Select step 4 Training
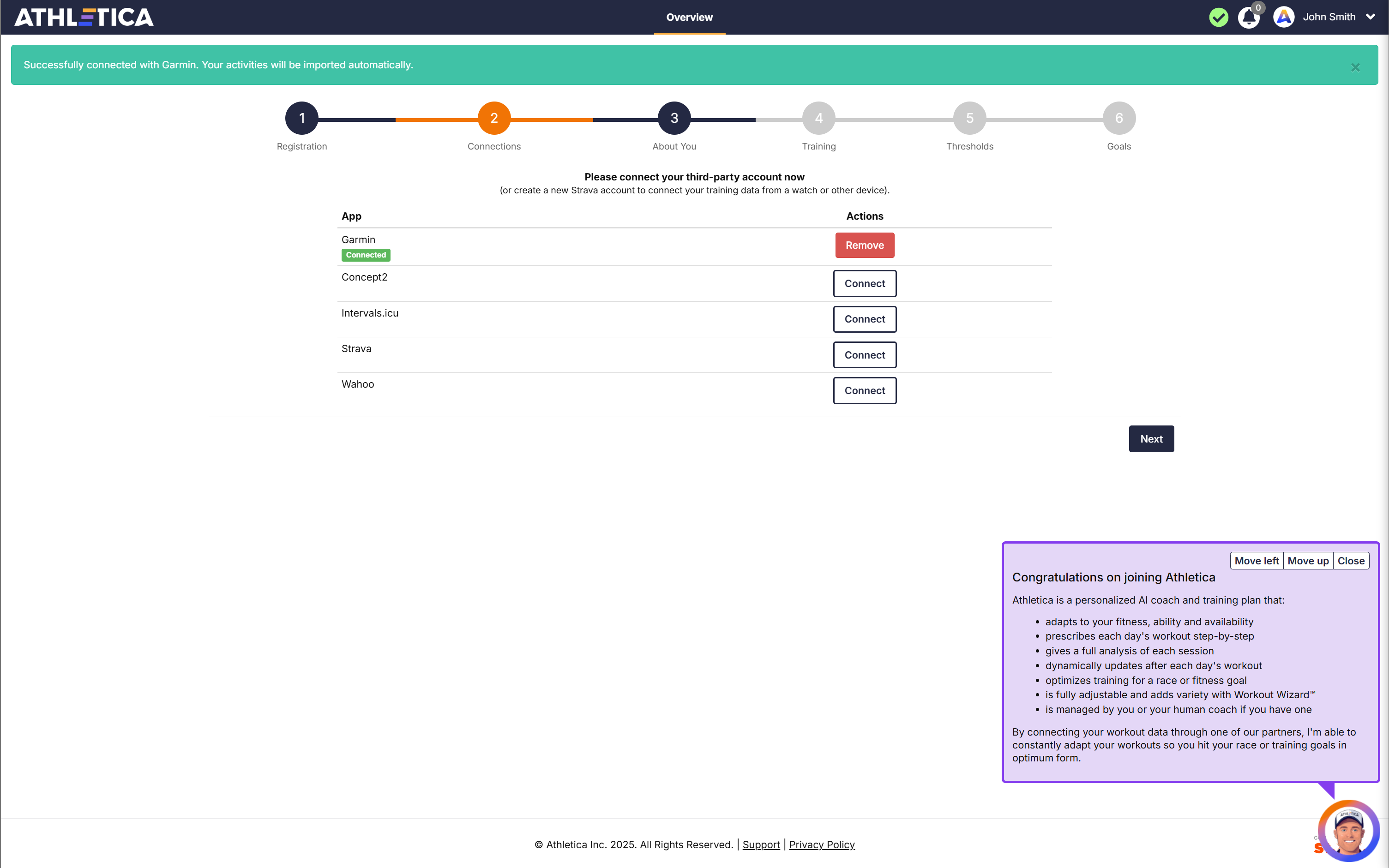The width and height of the screenshot is (1389, 868). point(819,118)
